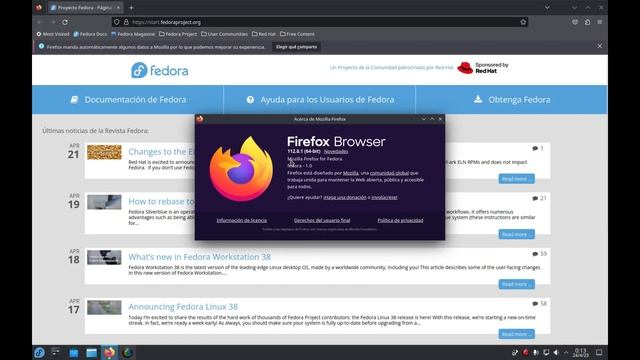Click the clock in system tray
The height and width of the screenshot is (360, 640).
pos(580,352)
